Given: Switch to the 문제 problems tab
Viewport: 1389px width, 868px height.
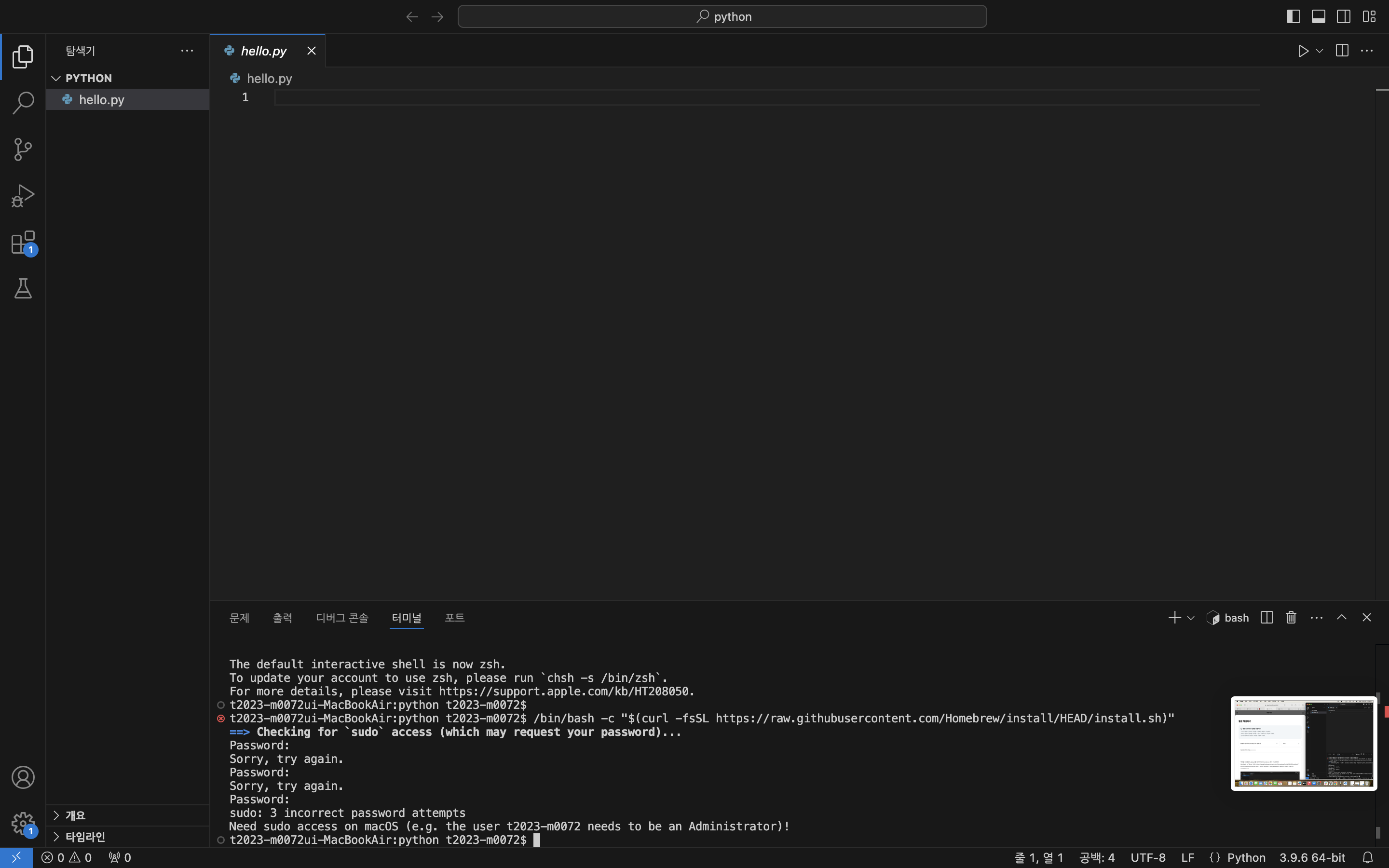Looking at the screenshot, I should pyautogui.click(x=239, y=618).
